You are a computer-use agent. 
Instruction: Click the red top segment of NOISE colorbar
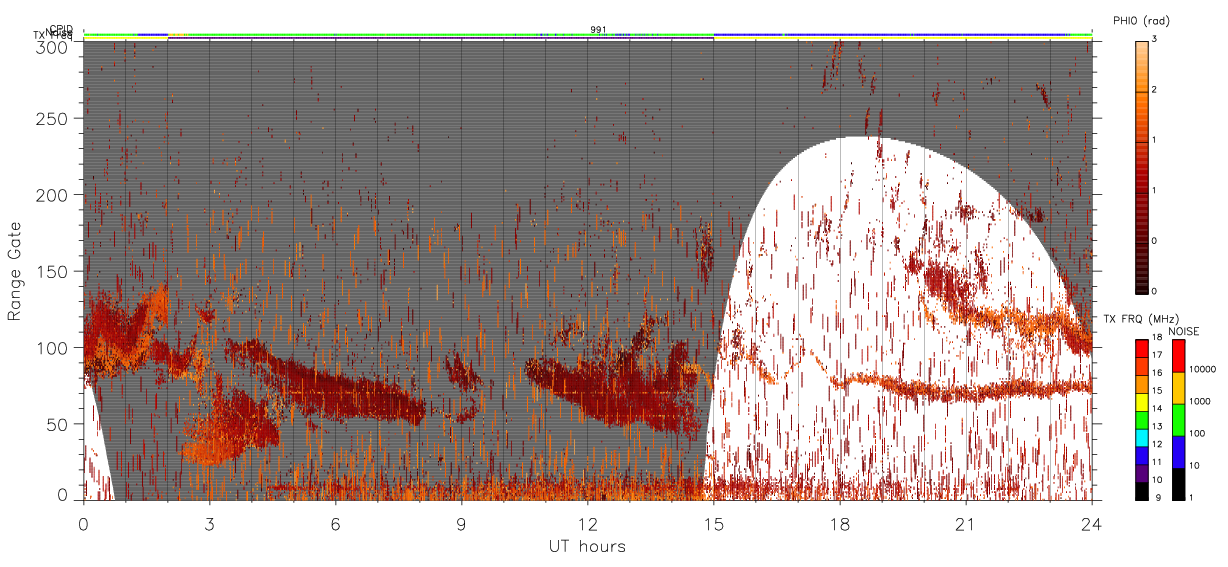pyautogui.click(x=1178, y=355)
